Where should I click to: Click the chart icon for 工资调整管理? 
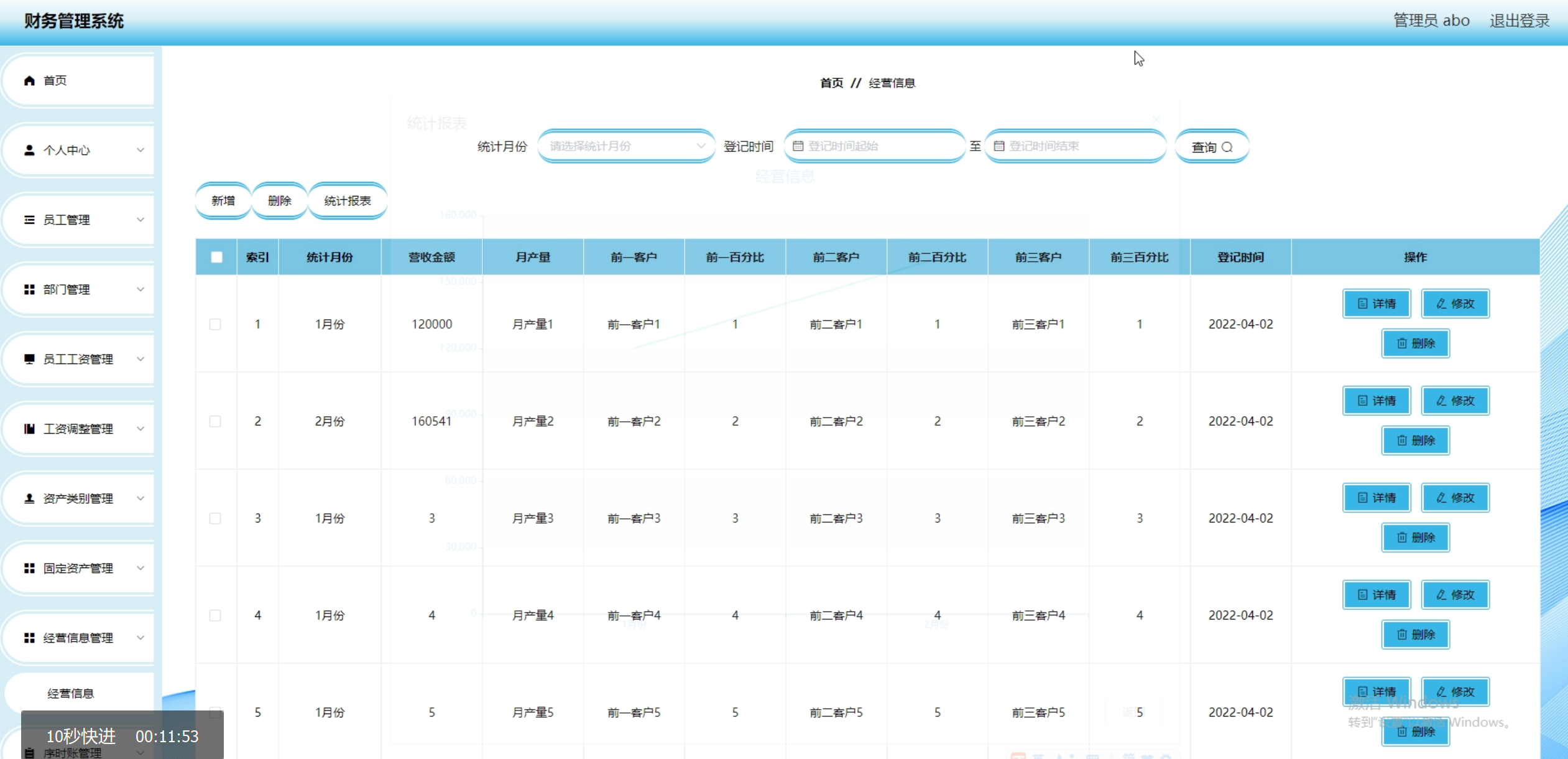29,429
